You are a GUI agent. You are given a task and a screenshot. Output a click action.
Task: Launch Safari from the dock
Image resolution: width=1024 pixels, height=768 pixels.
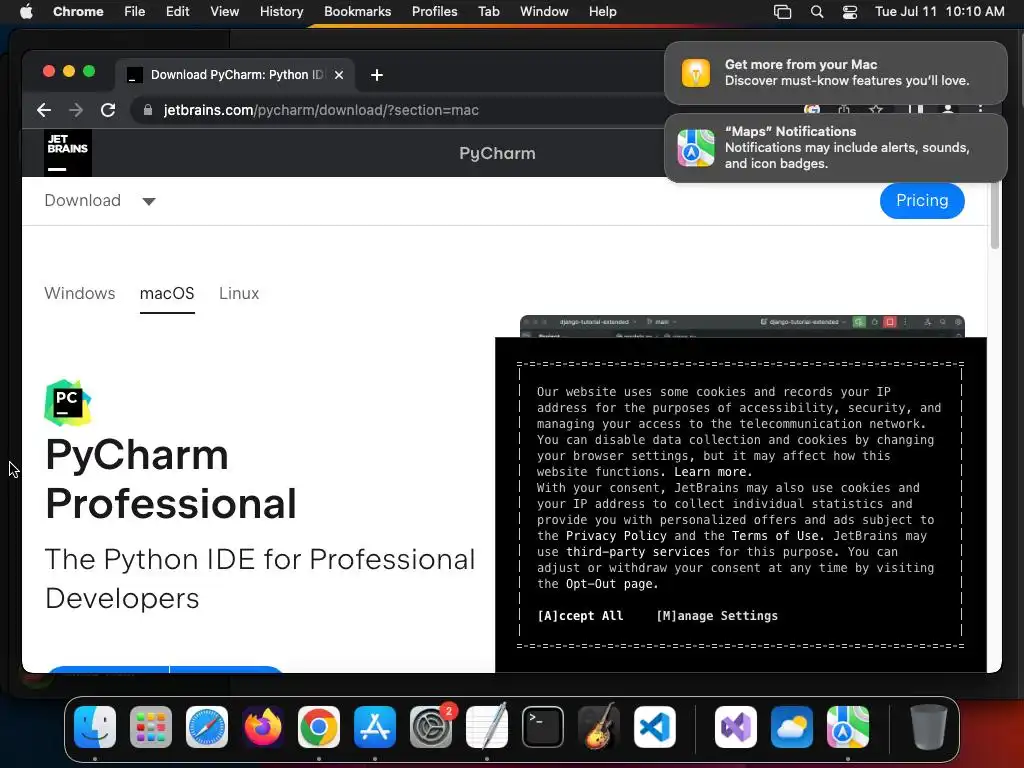(207, 727)
